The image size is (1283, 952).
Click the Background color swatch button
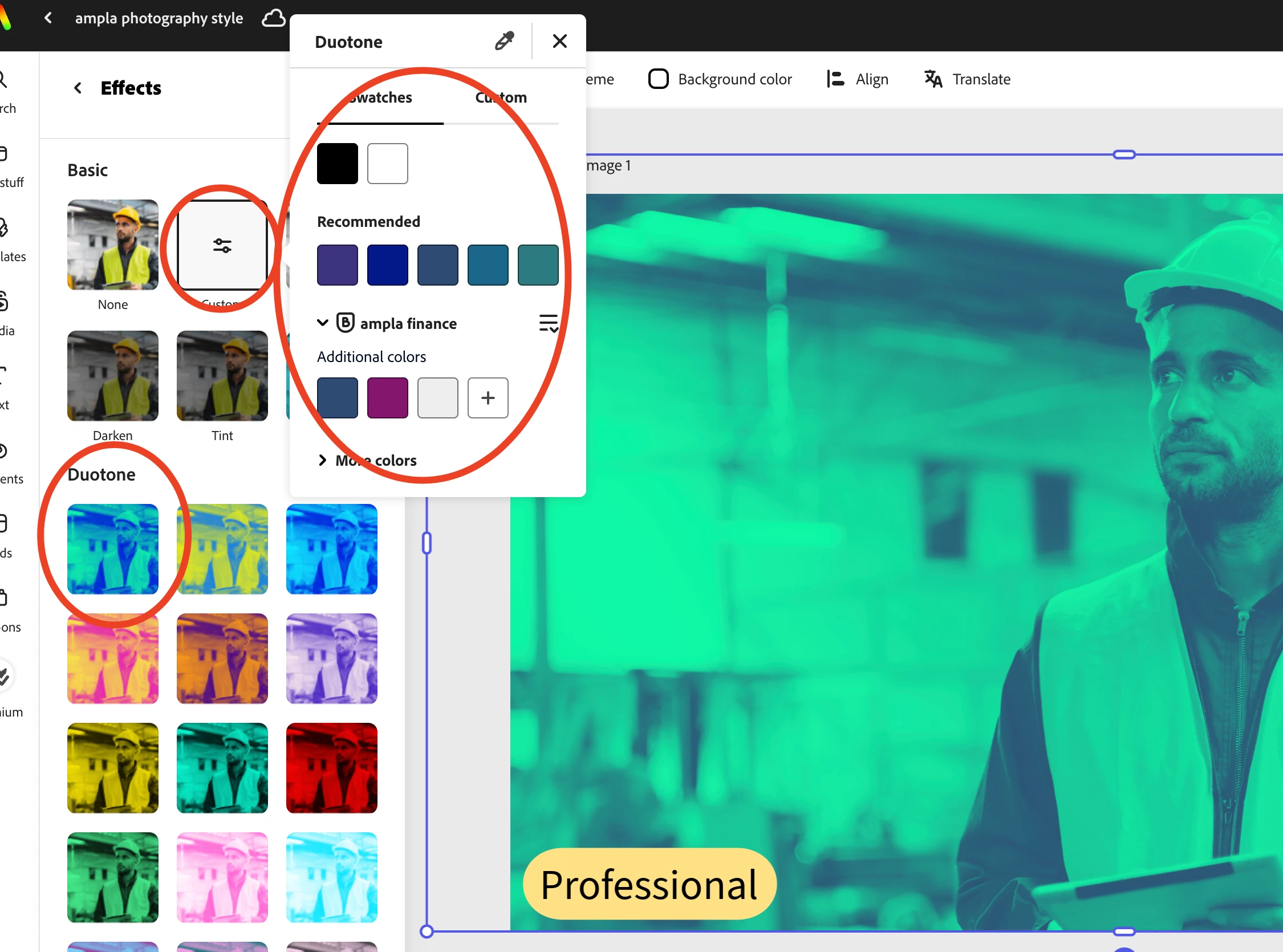point(658,79)
